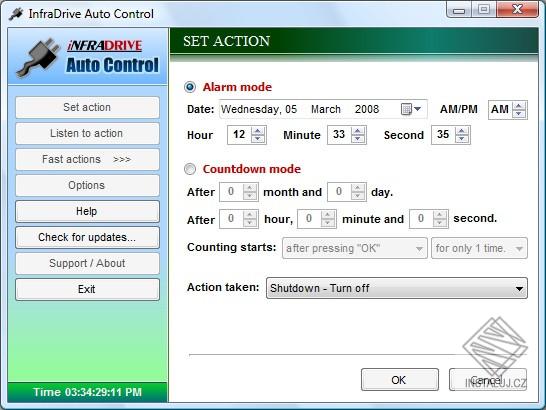Screen dimensions: 546x410
Task: Click the Exit button
Action: [87, 289]
